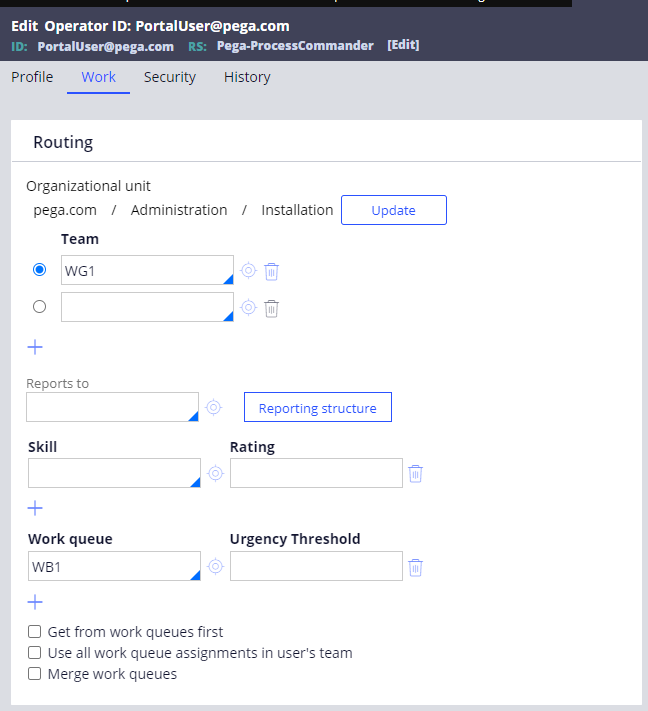Click the PortalUser@pega.com ID value
The height and width of the screenshot is (711, 648).
[x=106, y=47]
